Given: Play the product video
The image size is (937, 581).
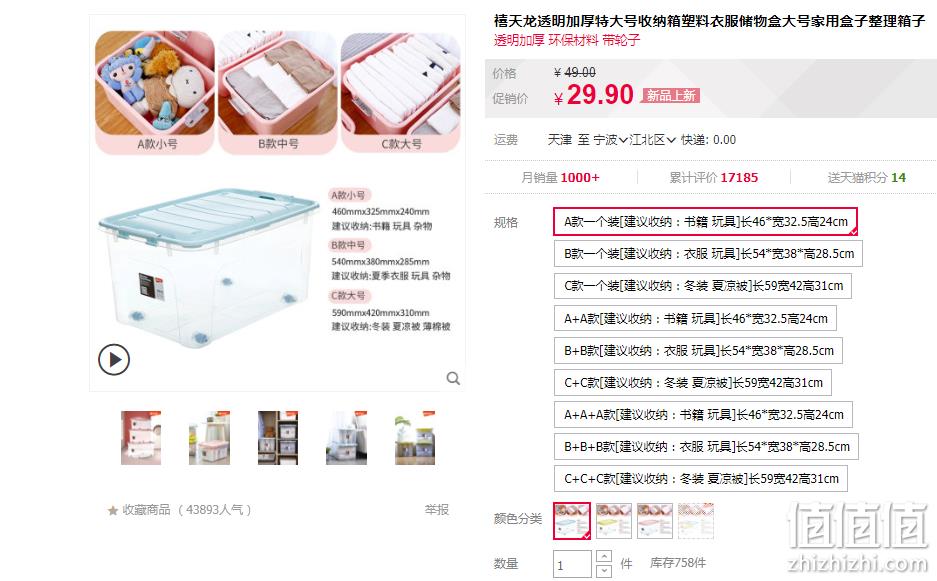Looking at the screenshot, I should point(114,360).
